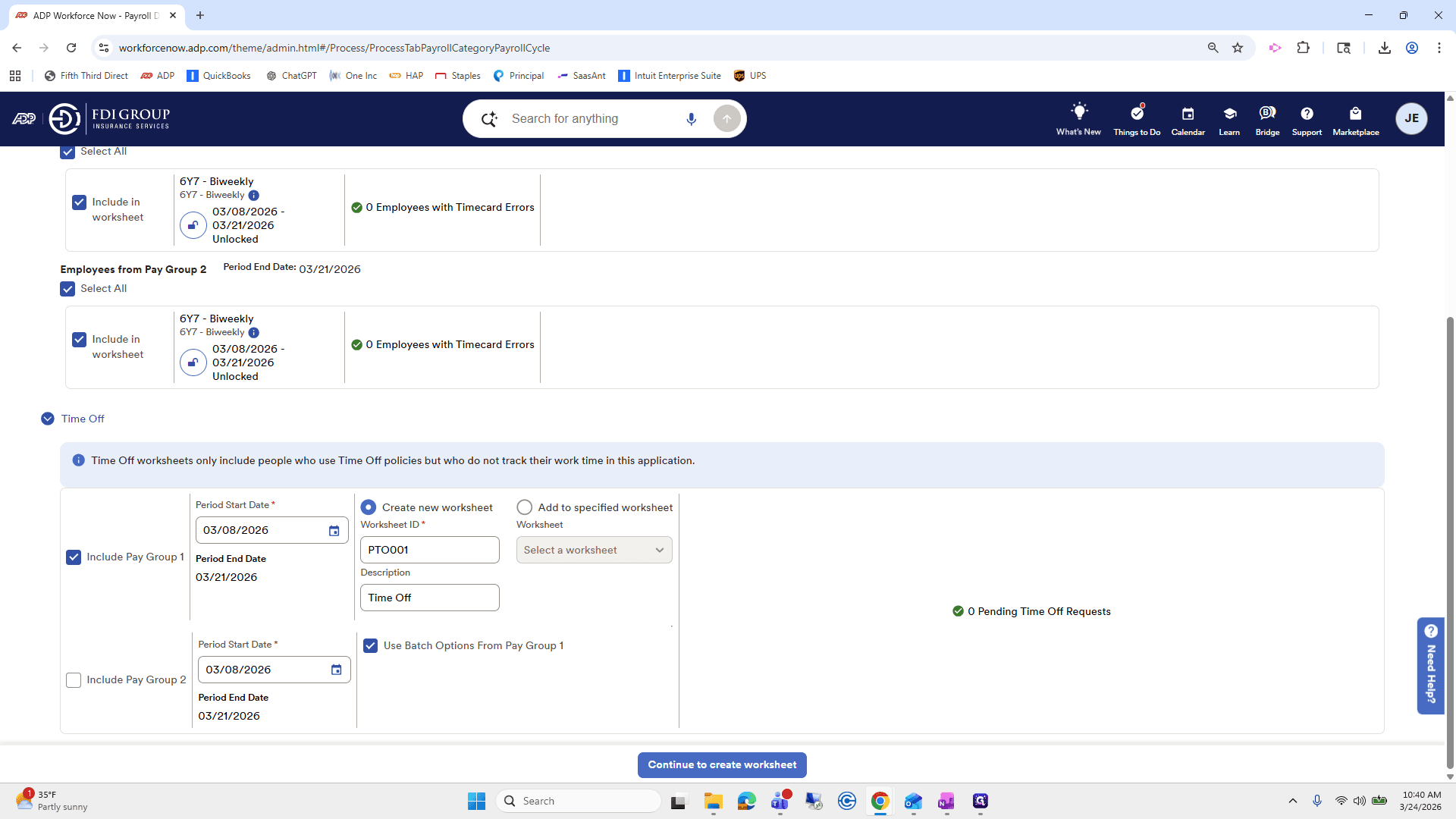Toggle Use Batch Options From Pay Group 1
This screenshot has width=1456, height=819.
[x=371, y=646]
